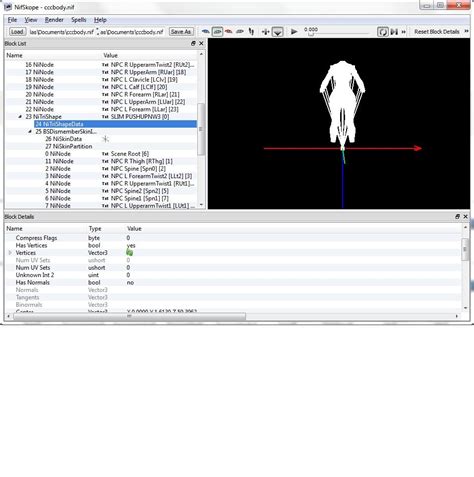Click Block Details scroll up arrow
Image resolution: width=474 pixels, height=477 pixels.
click(x=465, y=227)
